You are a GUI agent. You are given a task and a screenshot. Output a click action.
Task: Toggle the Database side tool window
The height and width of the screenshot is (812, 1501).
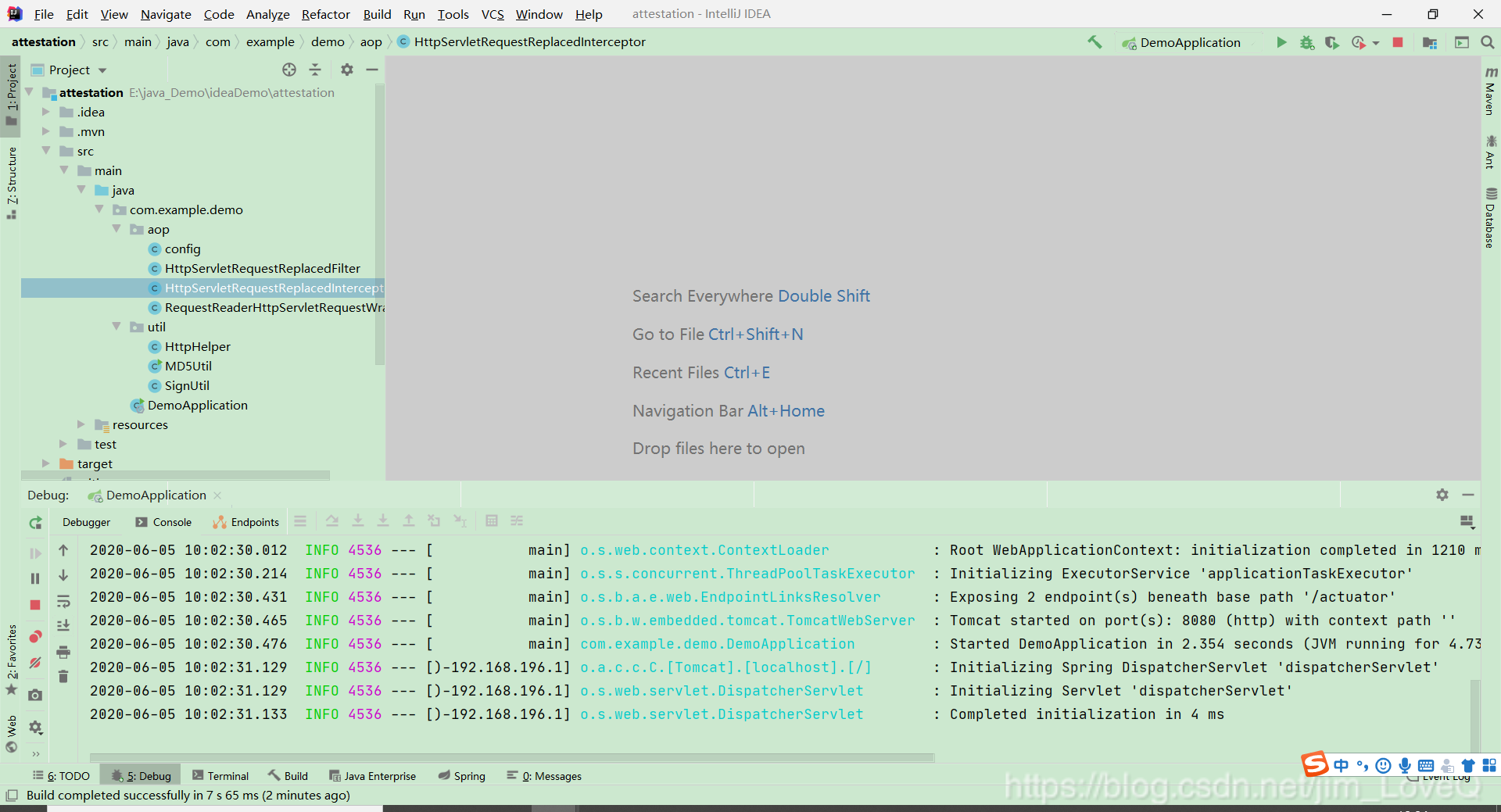point(1491,218)
